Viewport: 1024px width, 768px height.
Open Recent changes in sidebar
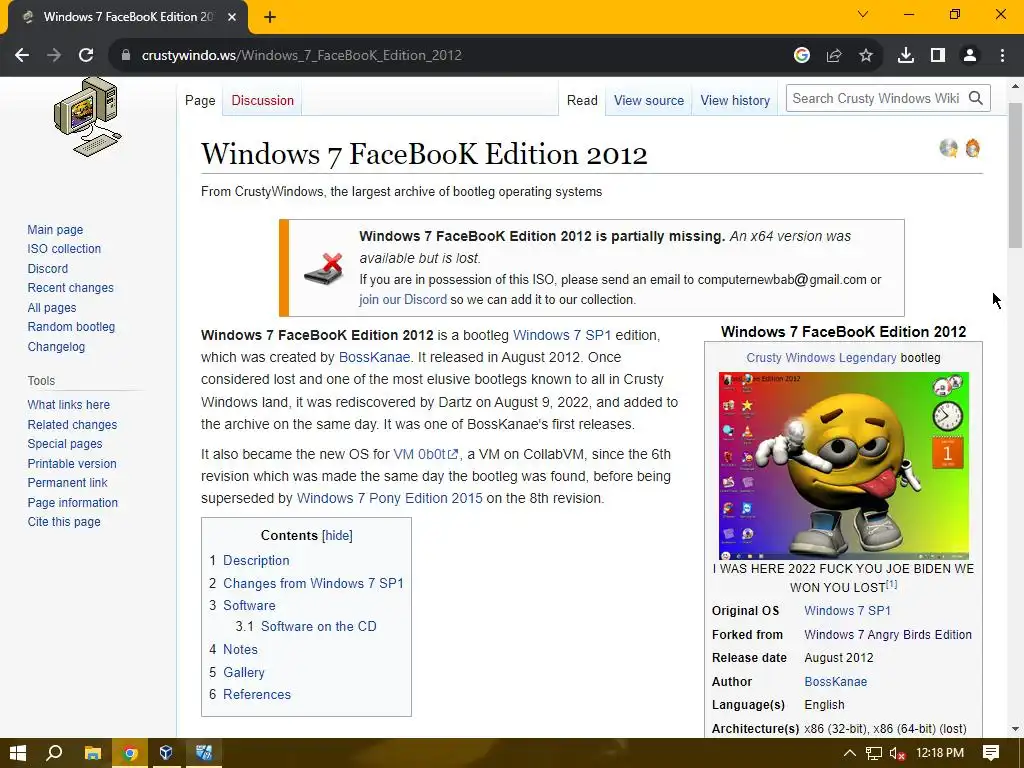point(71,288)
